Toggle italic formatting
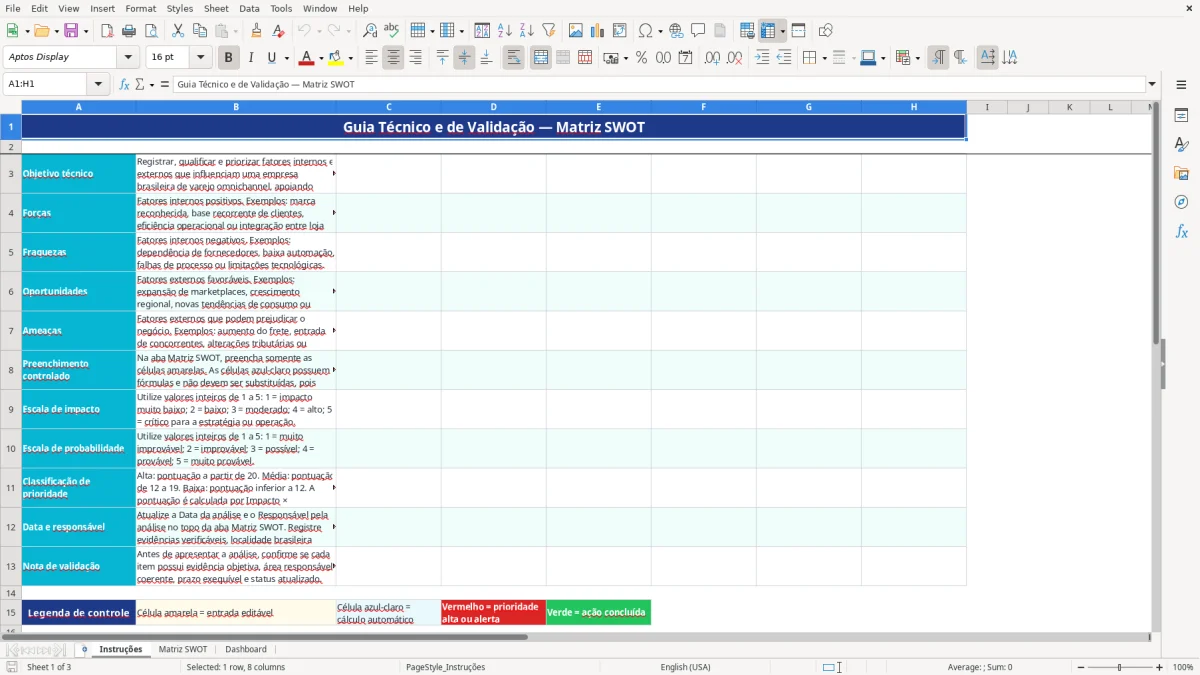Image resolution: width=1200 pixels, height=675 pixels. (251, 57)
